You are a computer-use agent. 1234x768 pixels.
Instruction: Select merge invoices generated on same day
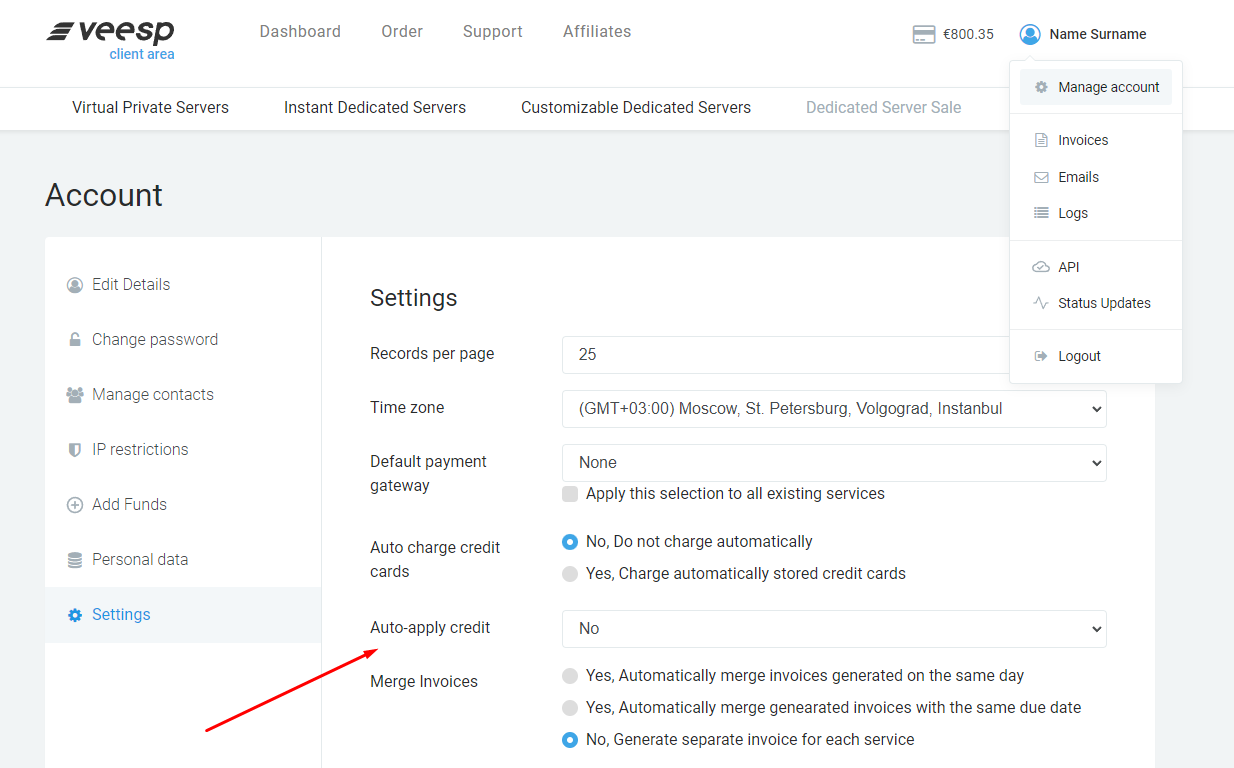(570, 676)
